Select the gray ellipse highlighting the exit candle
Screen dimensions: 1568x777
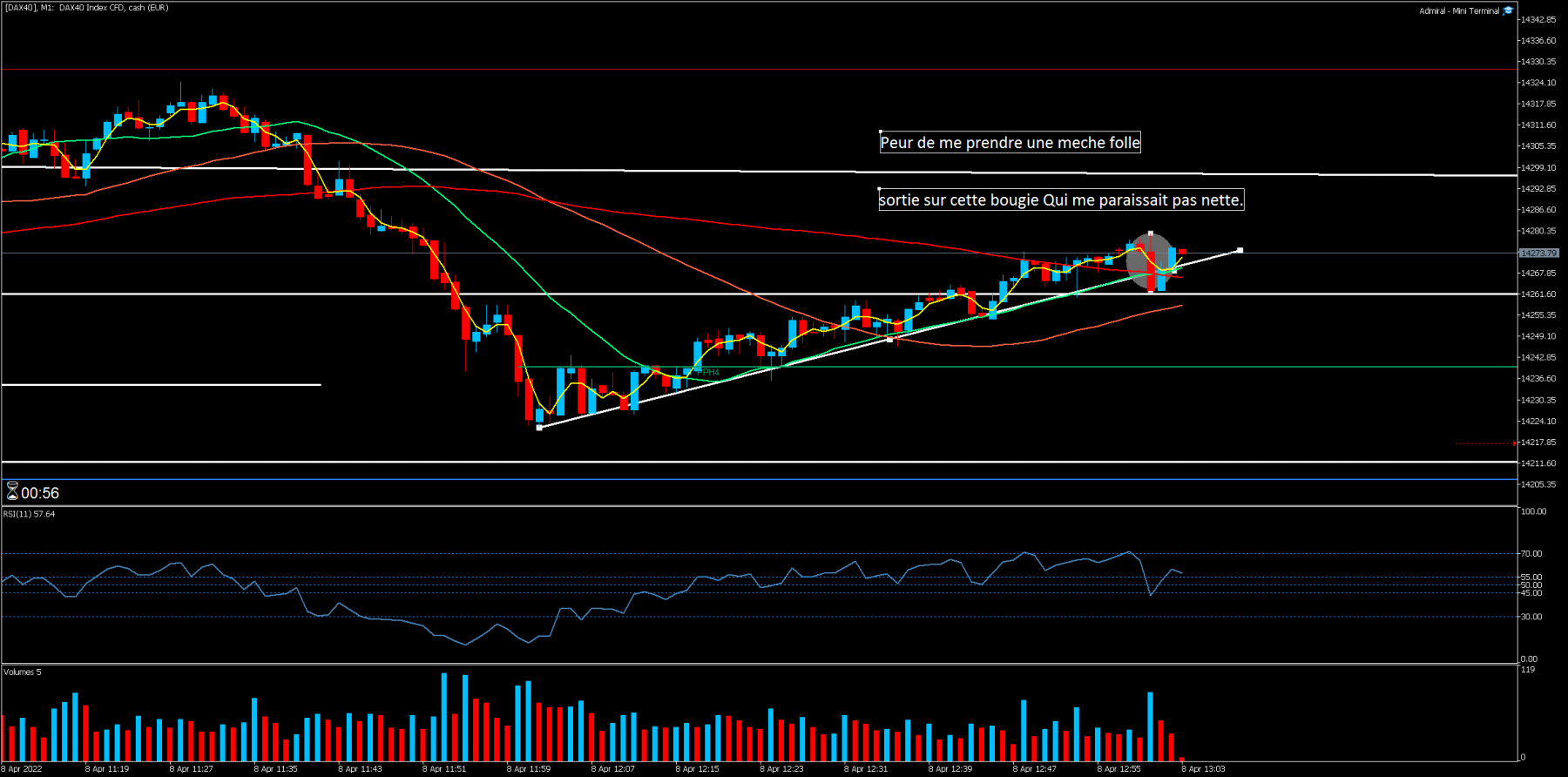[1151, 260]
